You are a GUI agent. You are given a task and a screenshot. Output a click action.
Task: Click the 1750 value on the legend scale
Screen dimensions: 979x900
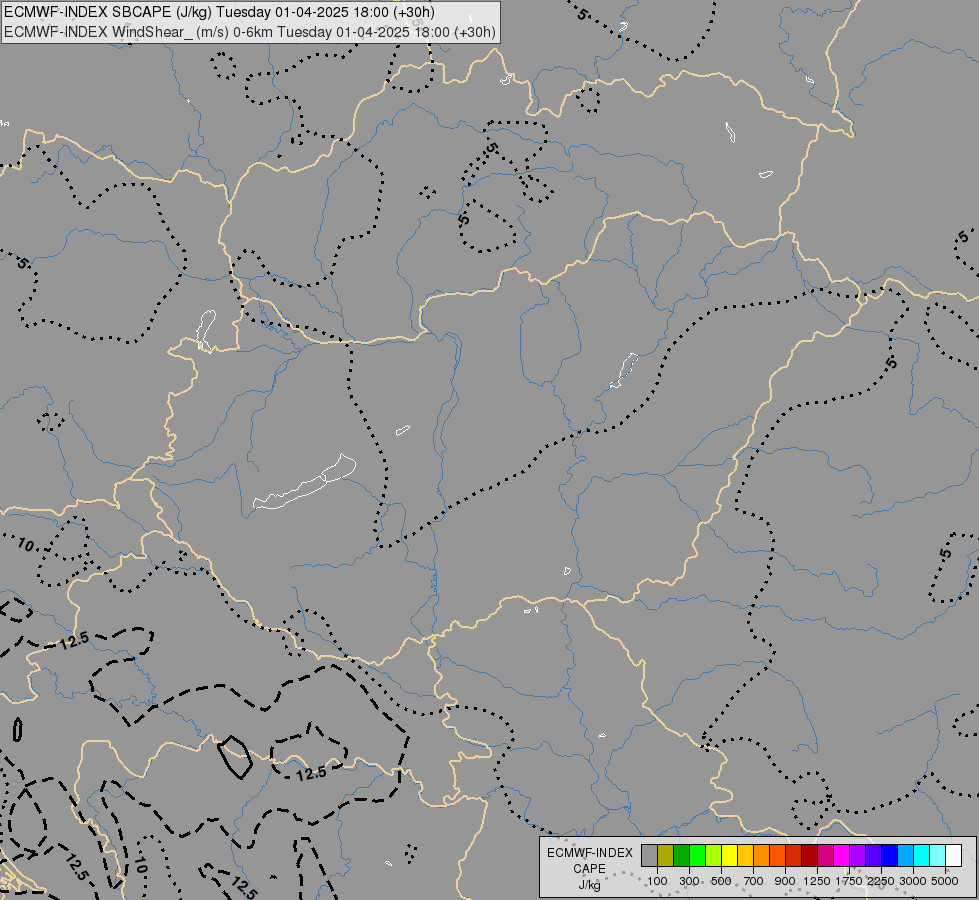coord(849,881)
